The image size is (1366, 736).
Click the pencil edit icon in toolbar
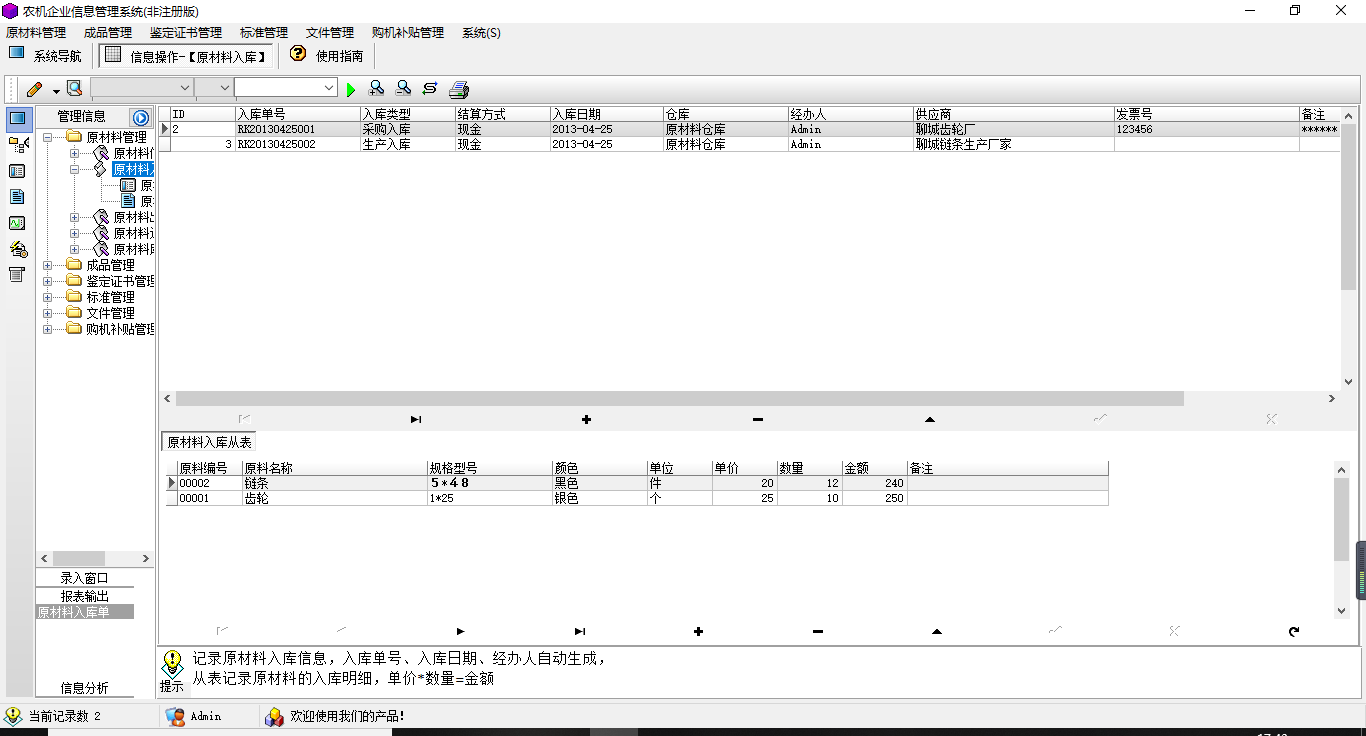coord(35,89)
